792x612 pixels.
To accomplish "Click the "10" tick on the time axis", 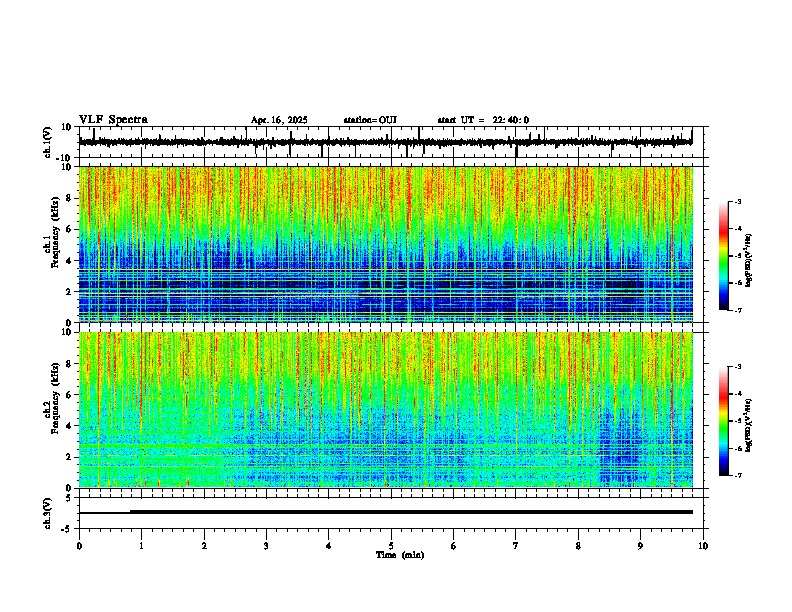I will (703, 546).
